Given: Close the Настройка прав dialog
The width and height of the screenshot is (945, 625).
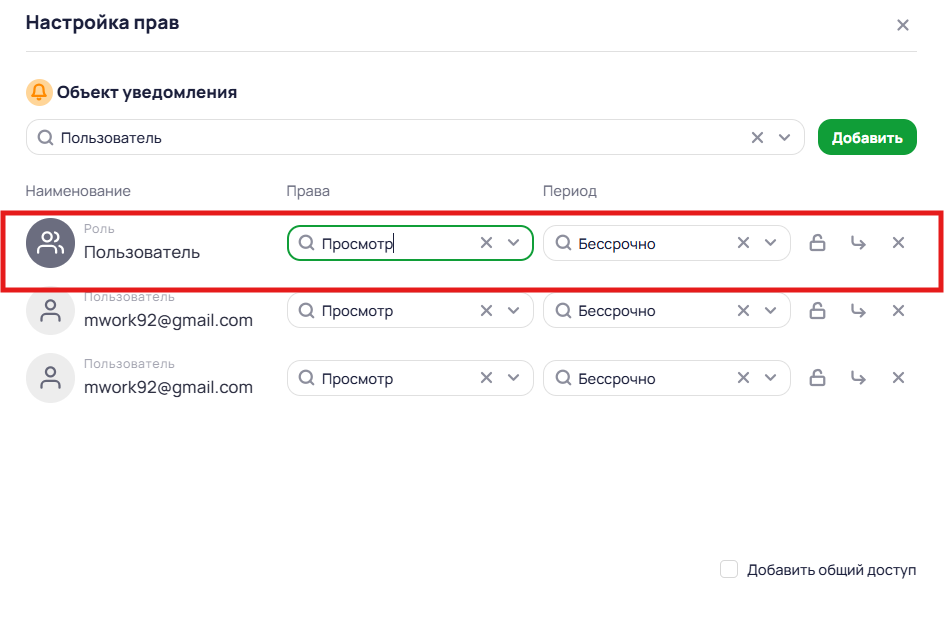Looking at the screenshot, I should click(903, 25).
